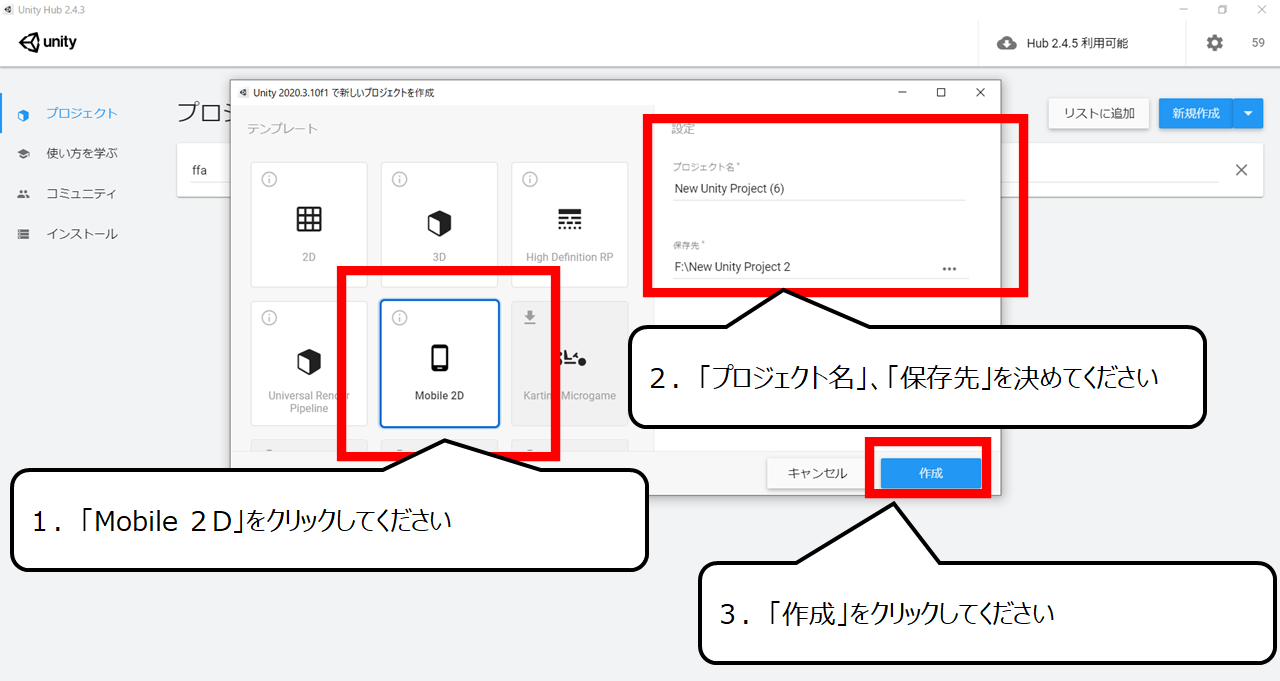1280x681 pixels.
Task: Pick the Universal Render Pipeline template
Action: 309,364
